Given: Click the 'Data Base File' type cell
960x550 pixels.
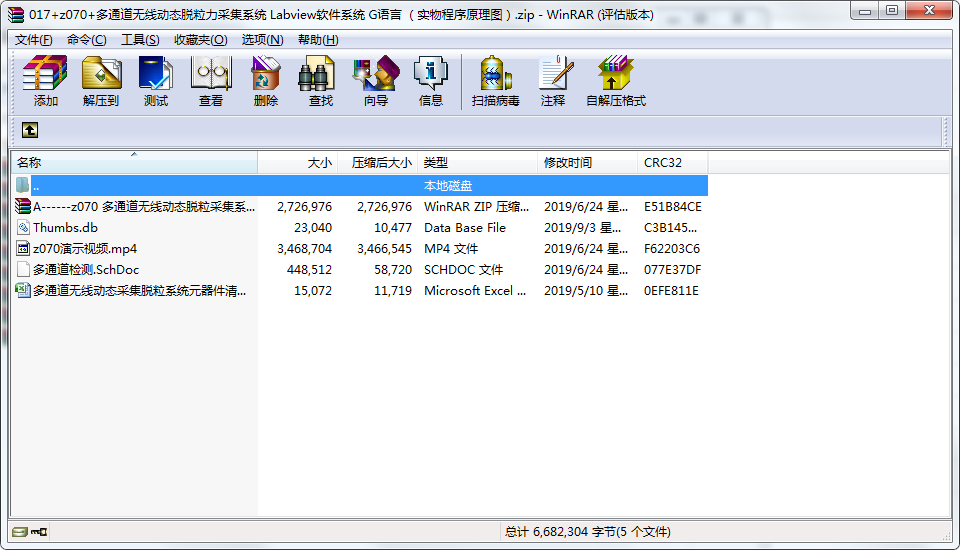Looking at the screenshot, I should tap(465, 228).
